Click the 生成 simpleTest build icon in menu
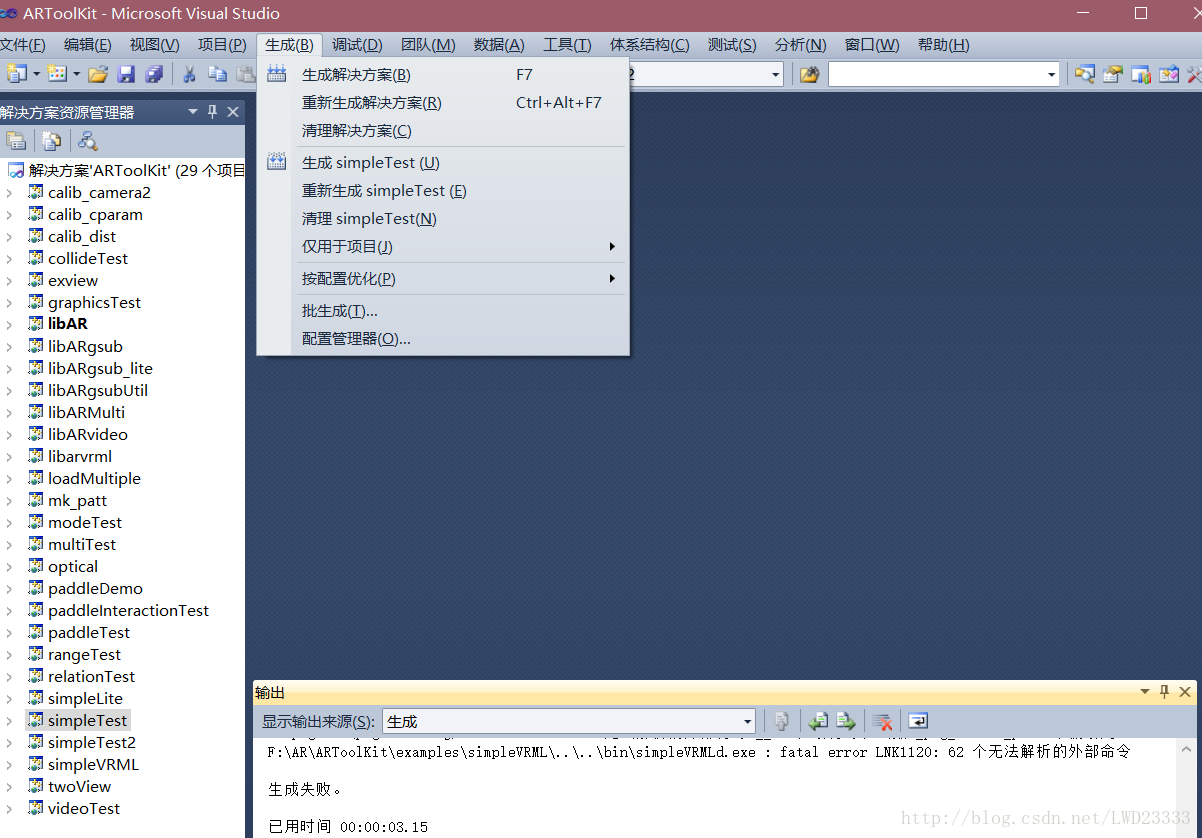 pyautogui.click(x=277, y=162)
